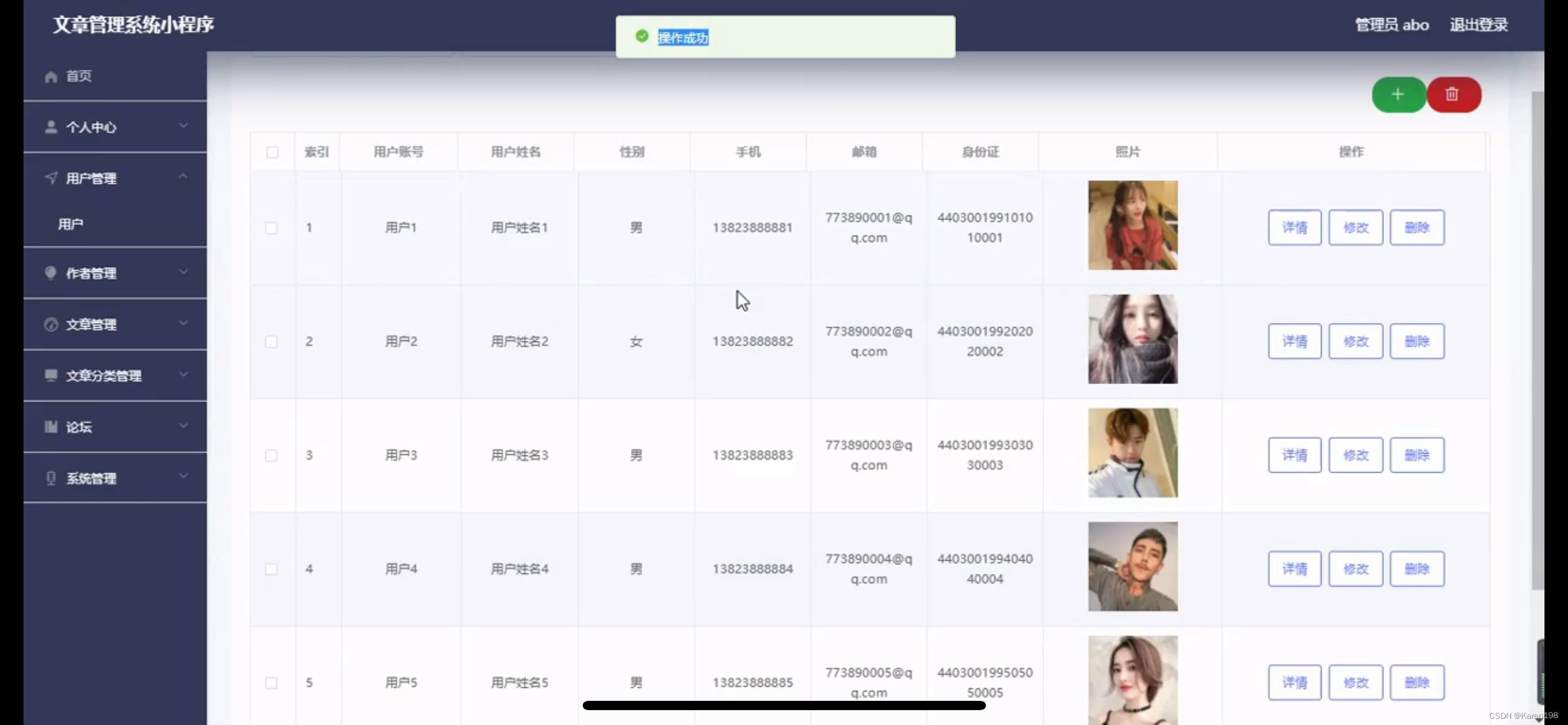Click 退出登录 logout link

pyautogui.click(x=1478, y=25)
